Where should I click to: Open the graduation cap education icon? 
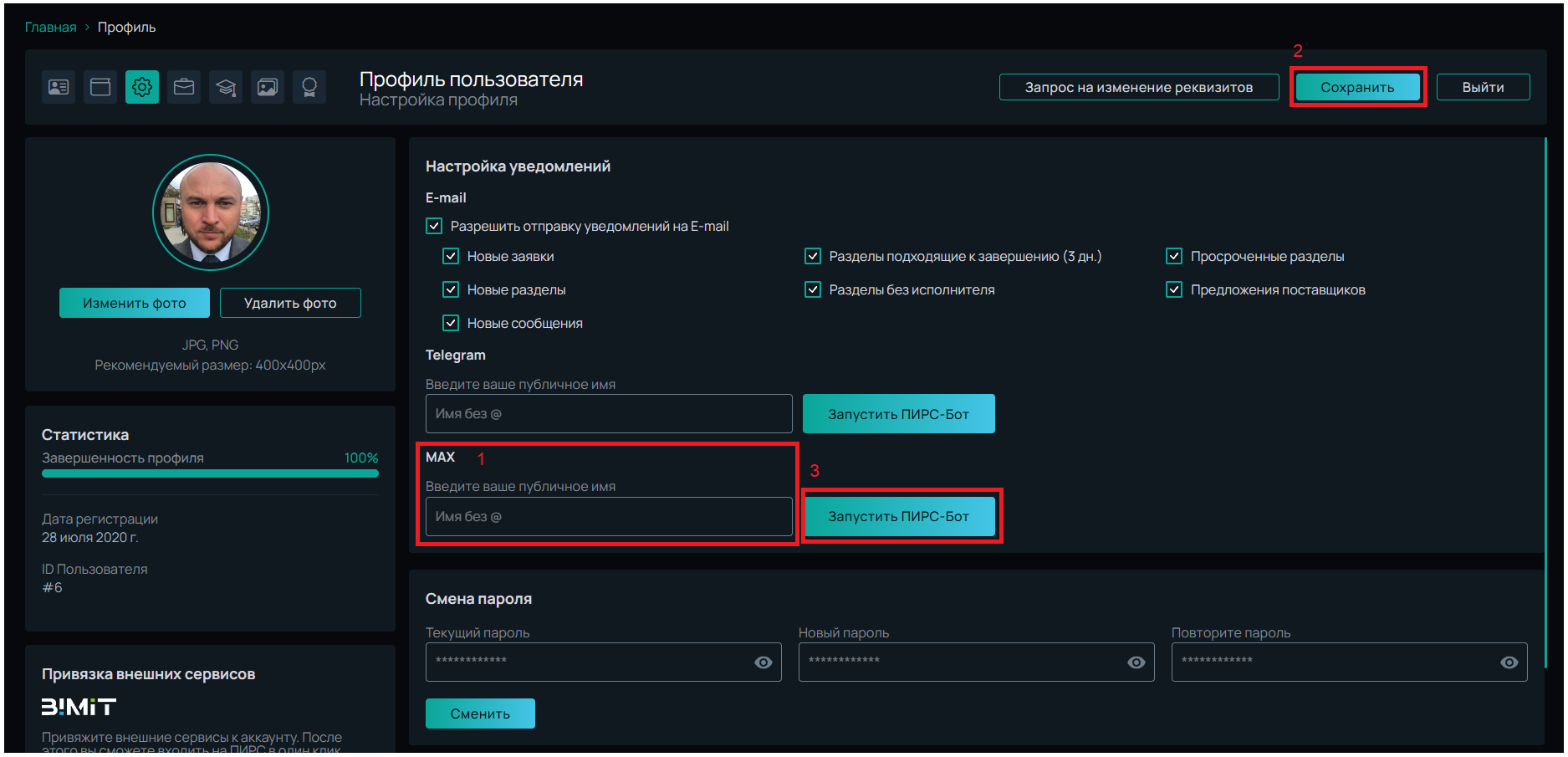click(226, 87)
